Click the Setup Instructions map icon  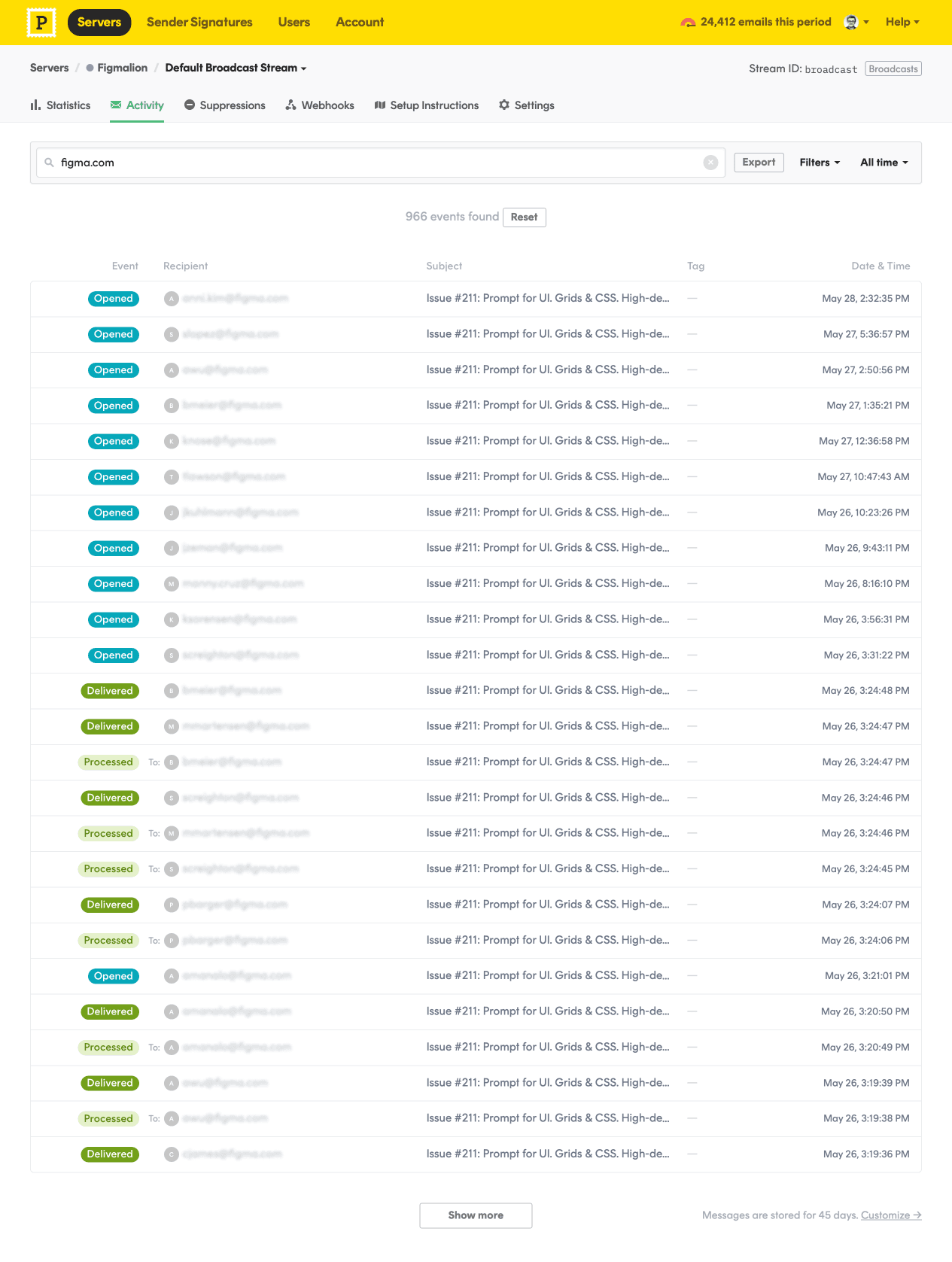380,105
